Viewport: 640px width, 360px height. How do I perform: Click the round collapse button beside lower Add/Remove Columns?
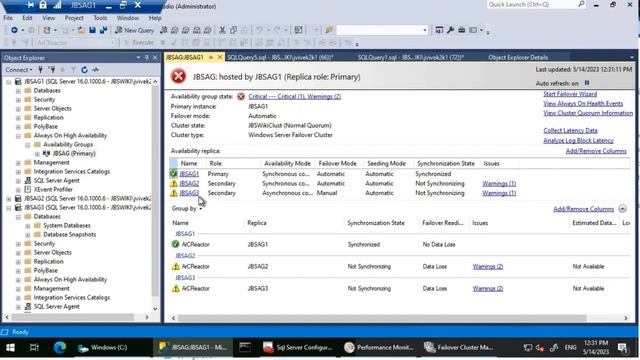622,209
